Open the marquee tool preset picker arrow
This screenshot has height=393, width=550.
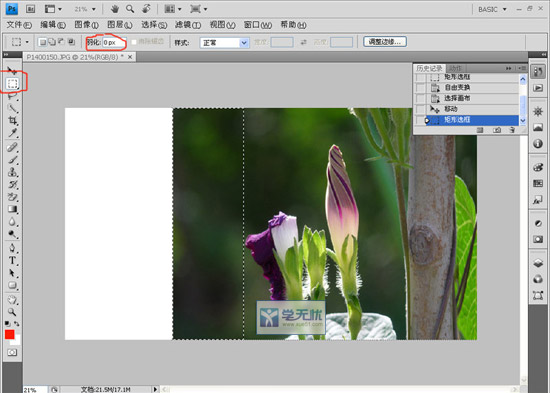coord(27,42)
